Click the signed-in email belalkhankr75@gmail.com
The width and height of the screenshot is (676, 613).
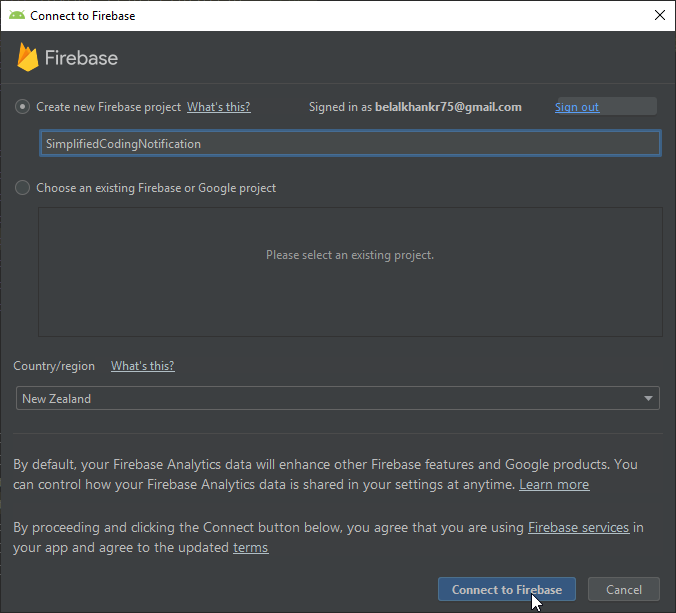[x=448, y=107]
